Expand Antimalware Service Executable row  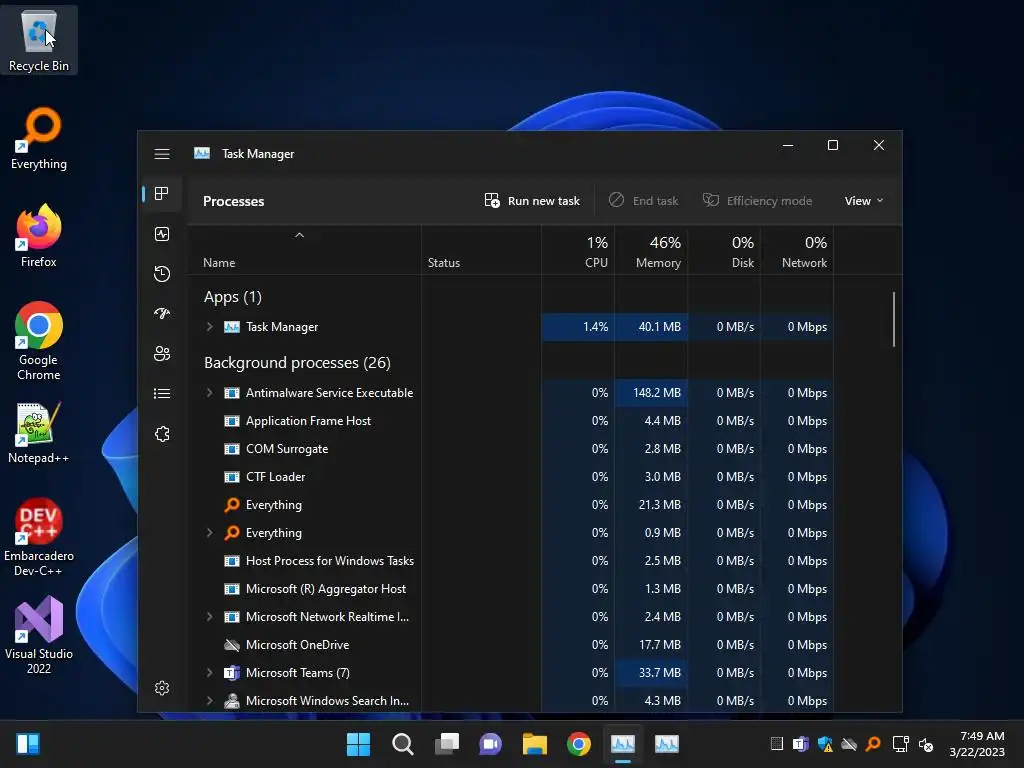point(210,392)
